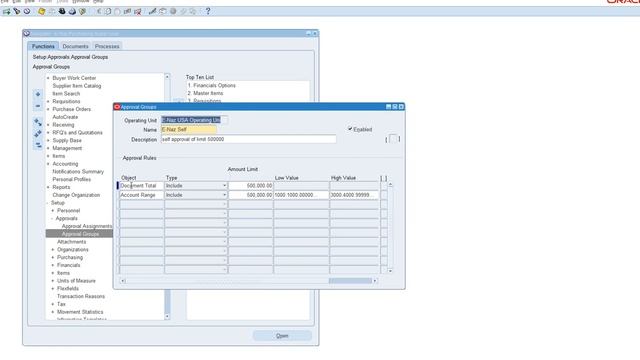Open Type dropdown for Account Range row
This screenshot has width=640, height=360.
point(224,195)
